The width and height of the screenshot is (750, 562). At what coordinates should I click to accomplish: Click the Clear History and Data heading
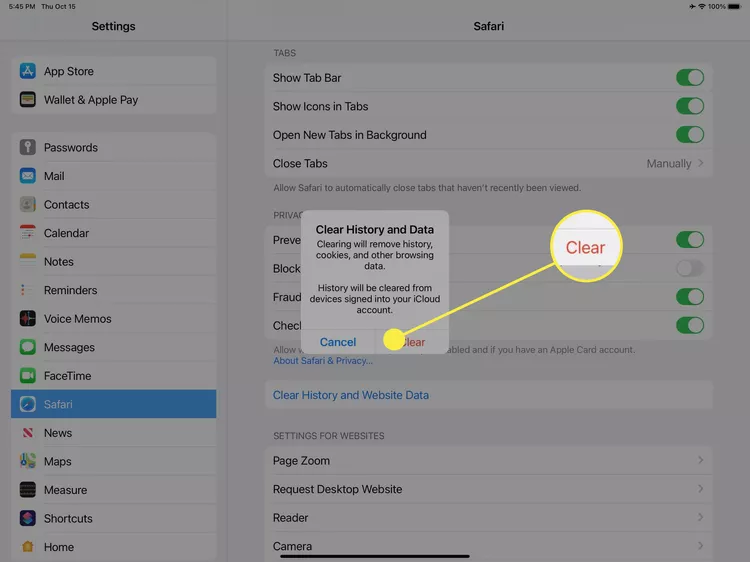click(x=375, y=230)
